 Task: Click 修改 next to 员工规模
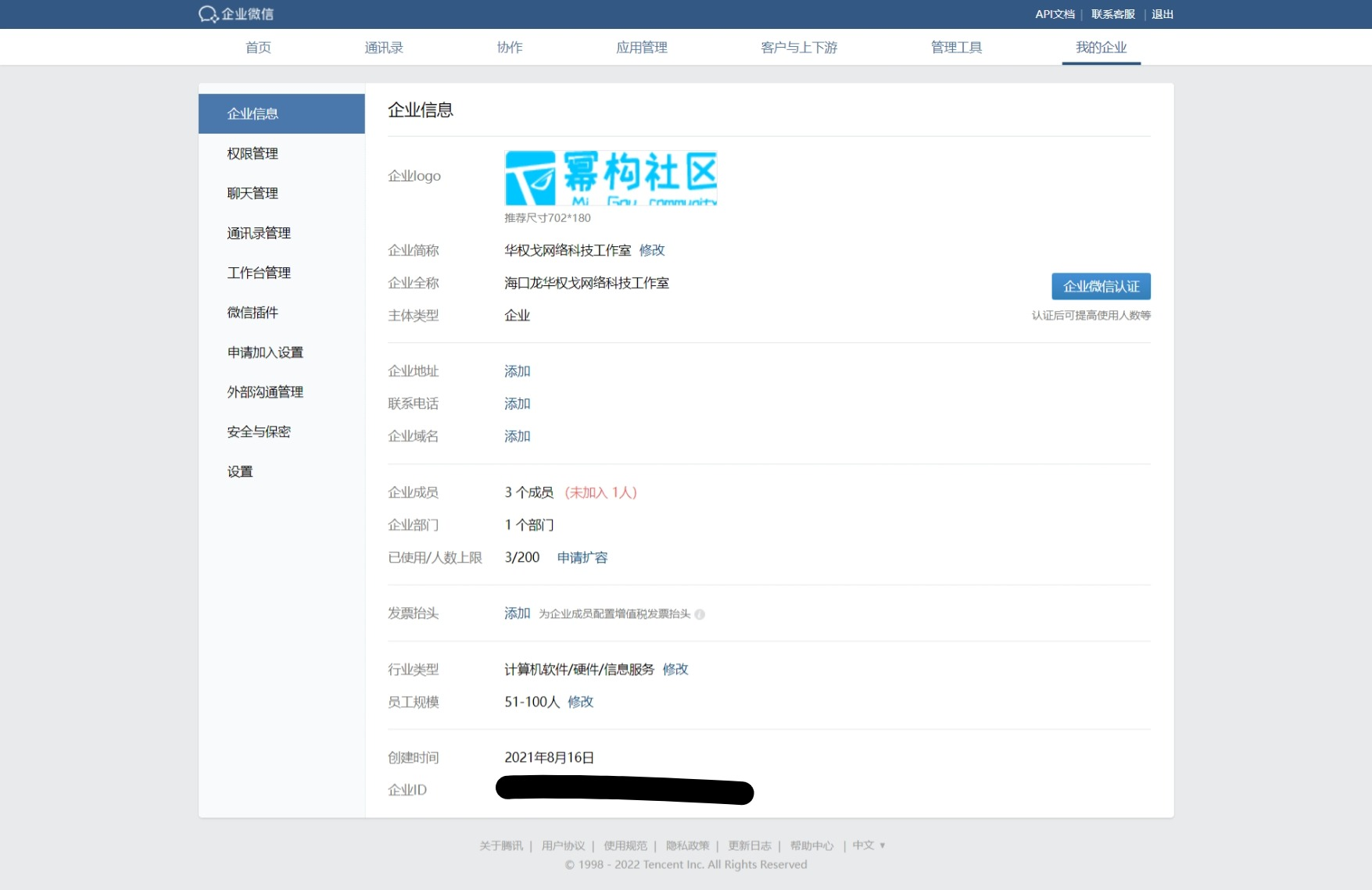pyautogui.click(x=581, y=702)
